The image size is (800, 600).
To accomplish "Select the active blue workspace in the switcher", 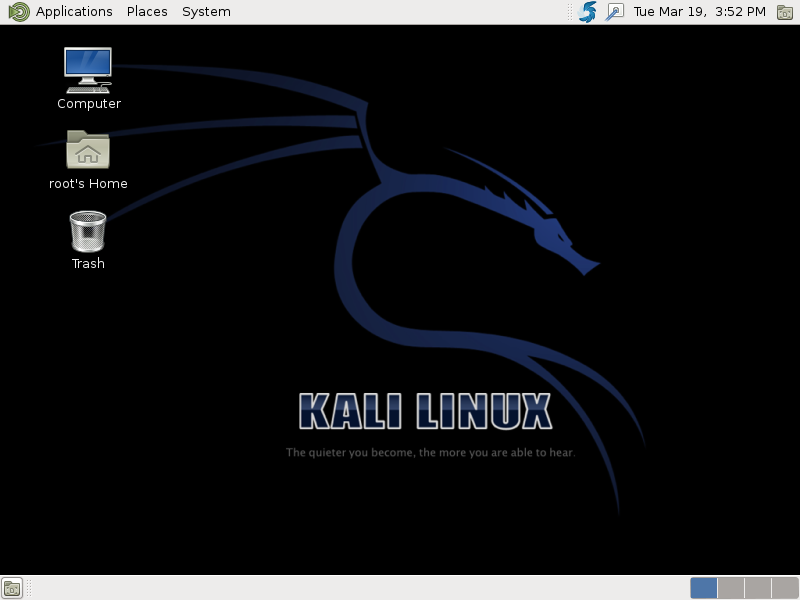I will tap(704, 588).
